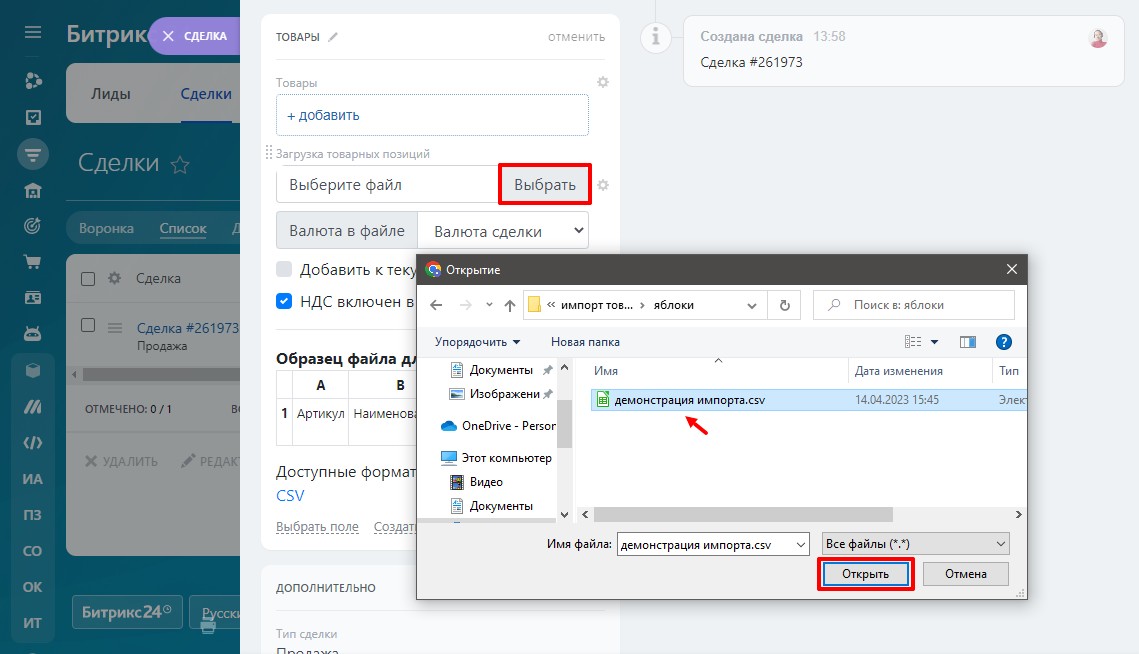Open the gear settings beside Выбрать button
The image size is (1139, 654).
coord(603,185)
